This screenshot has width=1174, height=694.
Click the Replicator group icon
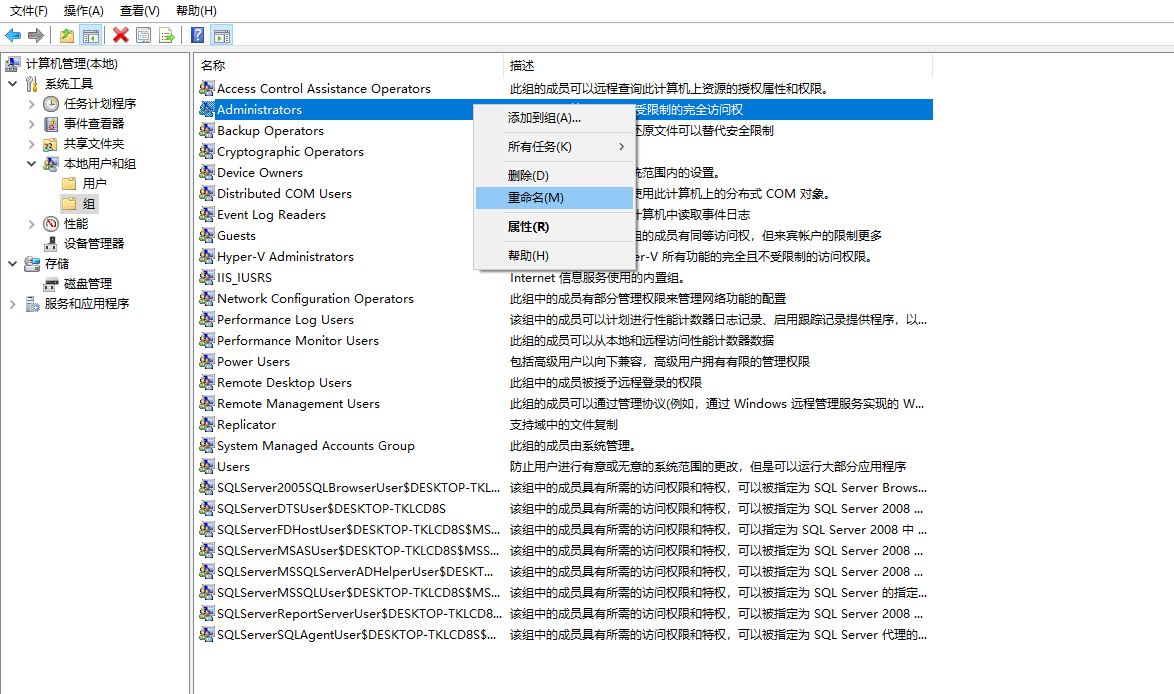207,424
